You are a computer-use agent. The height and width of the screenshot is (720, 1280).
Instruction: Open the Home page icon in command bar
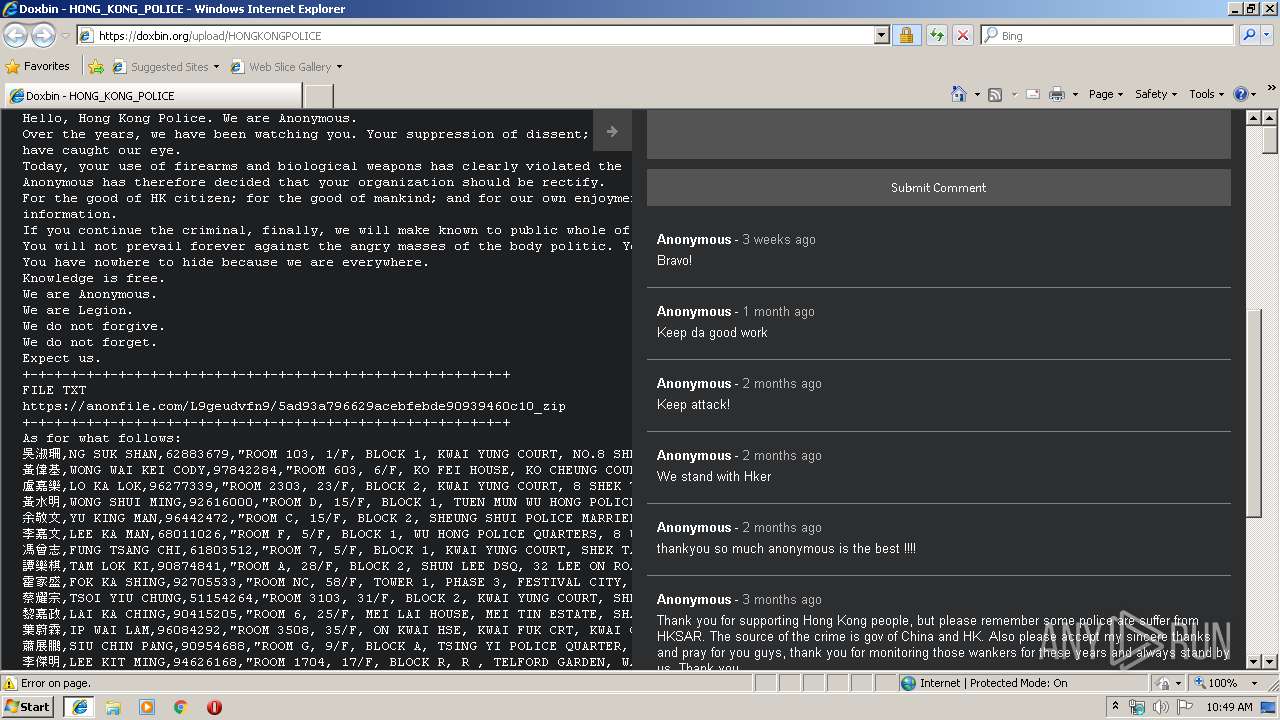pos(959,94)
